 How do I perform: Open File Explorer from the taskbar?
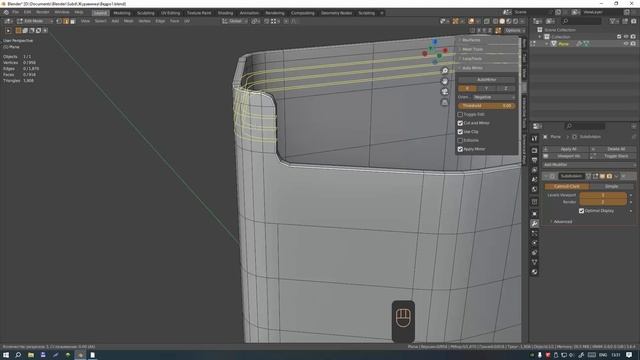click(x=31, y=355)
